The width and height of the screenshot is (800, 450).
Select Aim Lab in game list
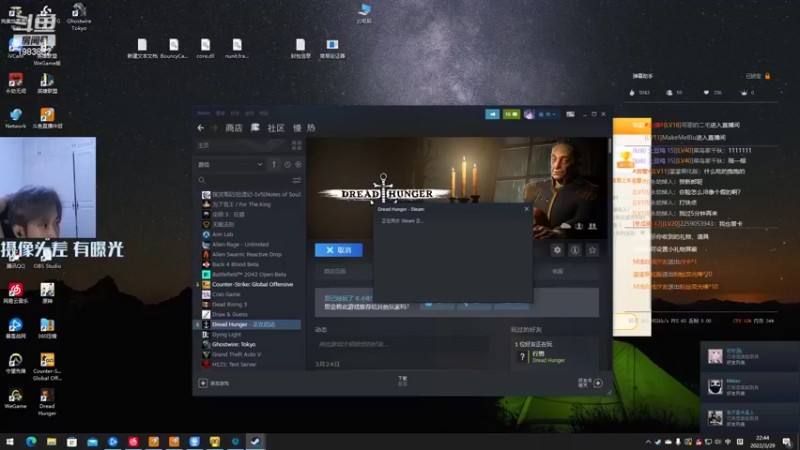[222, 234]
